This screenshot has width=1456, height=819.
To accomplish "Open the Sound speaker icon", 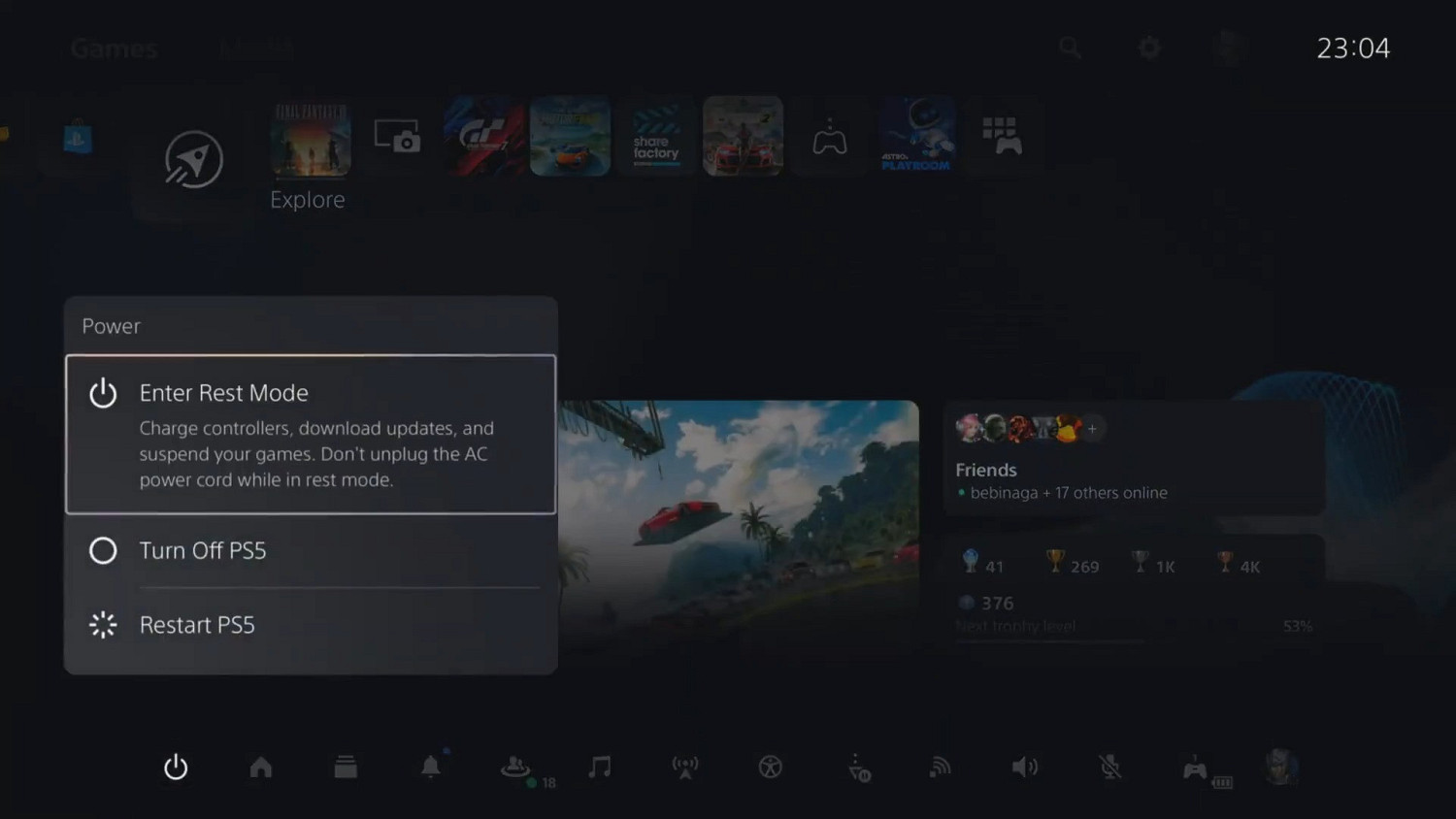I will pyautogui.click(x=1025, y=768).
